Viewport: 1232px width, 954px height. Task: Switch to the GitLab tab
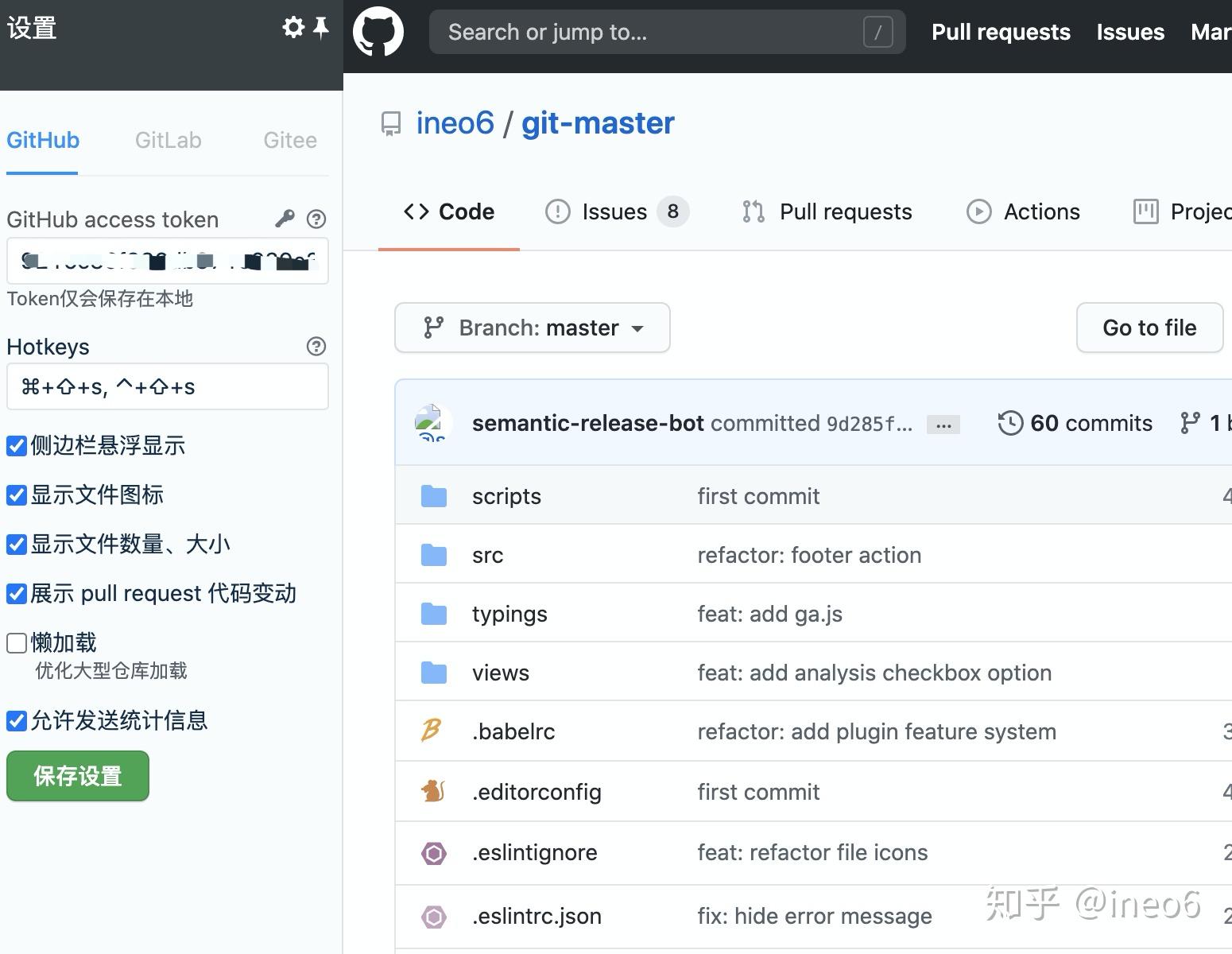click(x=168, y=140)
